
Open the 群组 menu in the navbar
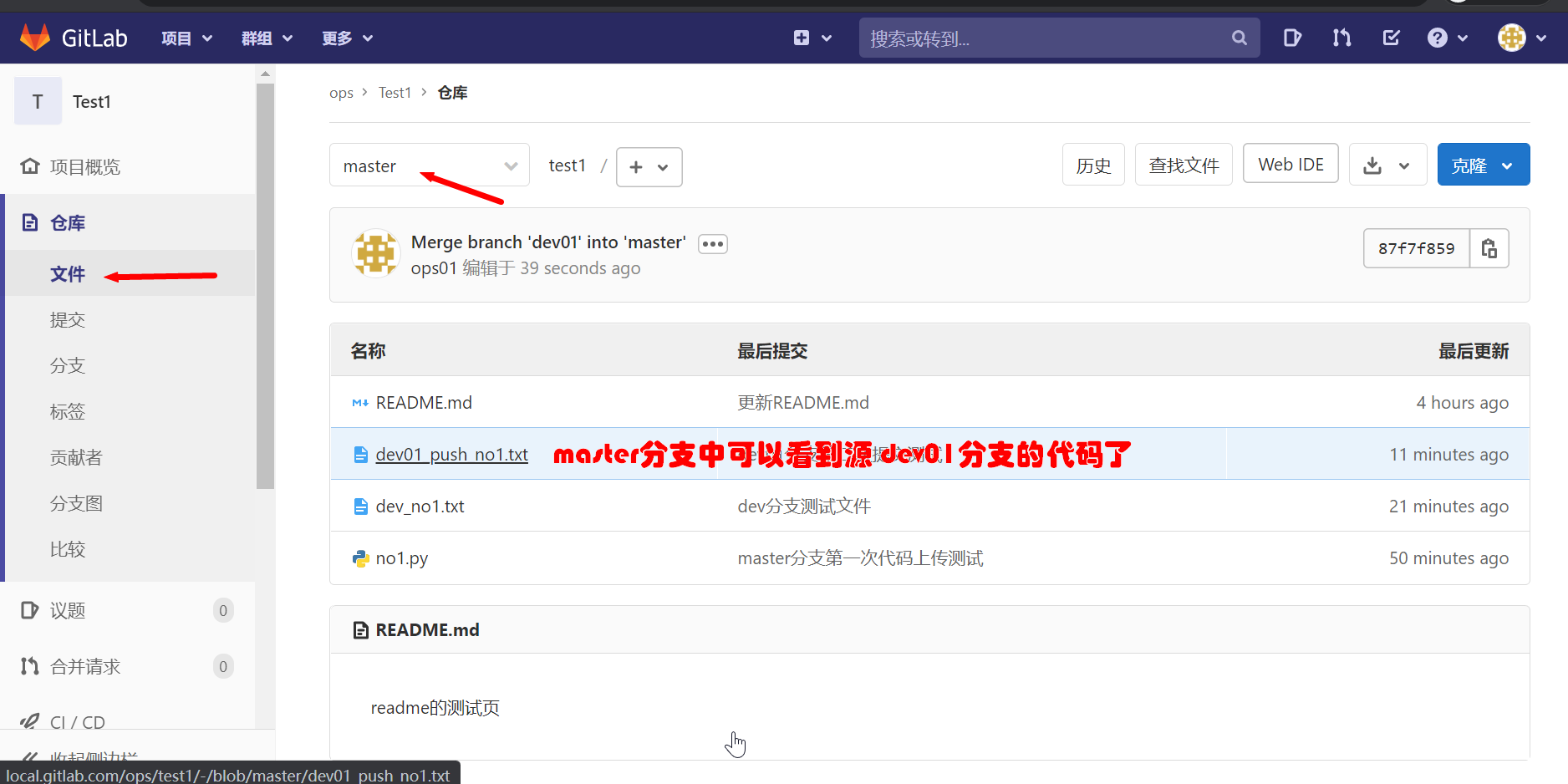pos(267,38)
